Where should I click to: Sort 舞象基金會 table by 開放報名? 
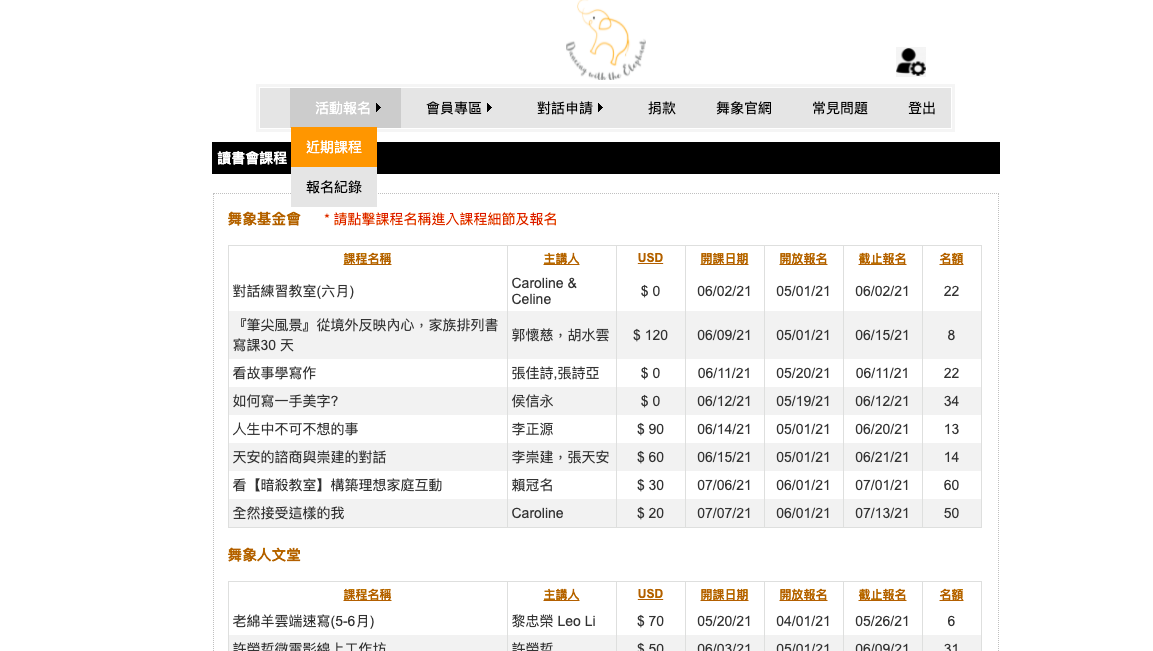coord(803,259)
